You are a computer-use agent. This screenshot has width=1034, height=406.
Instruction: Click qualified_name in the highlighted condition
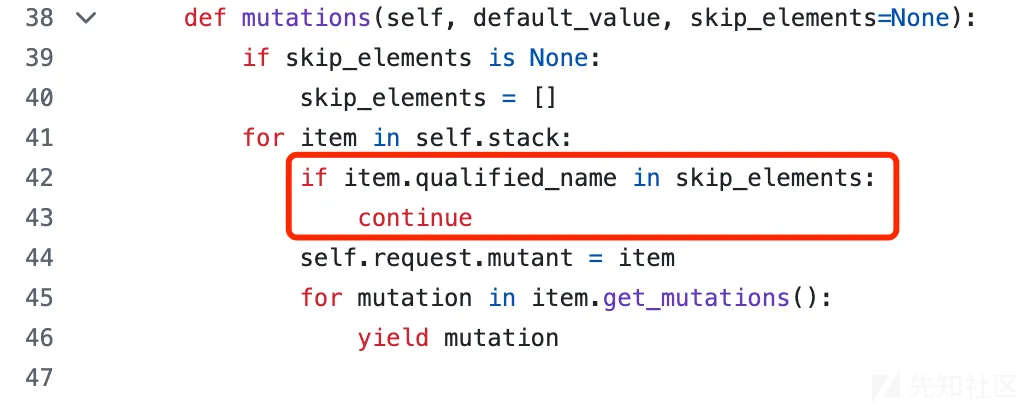coord(516,179)
